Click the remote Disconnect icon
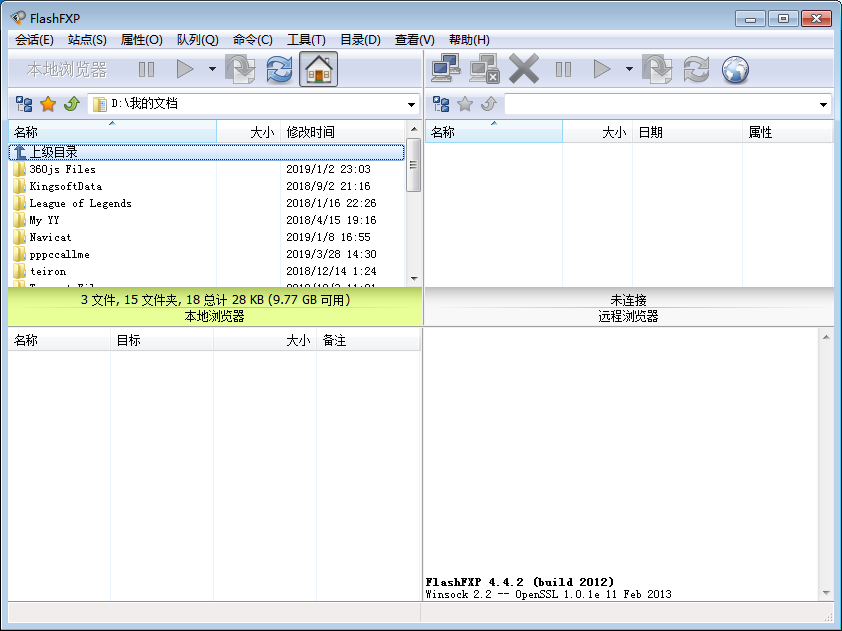The width and height of the screenshot is (842, 631). click(484, 69)
